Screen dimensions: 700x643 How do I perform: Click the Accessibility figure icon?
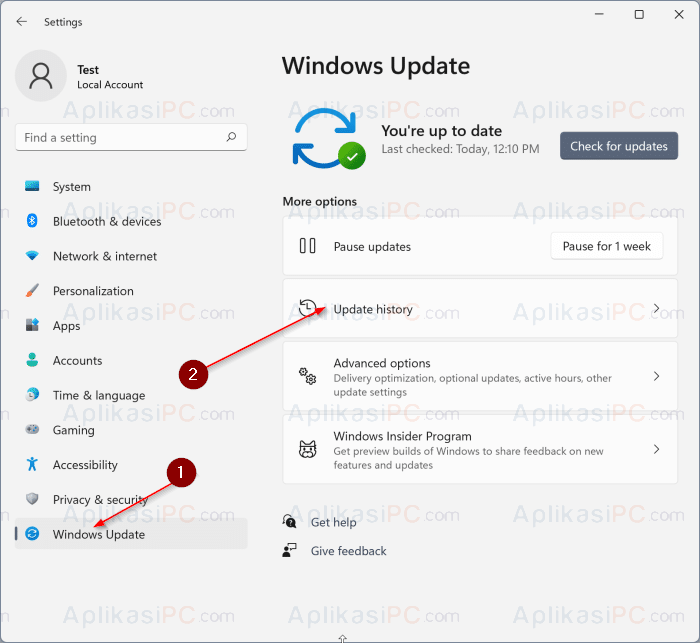coord(32,464)
